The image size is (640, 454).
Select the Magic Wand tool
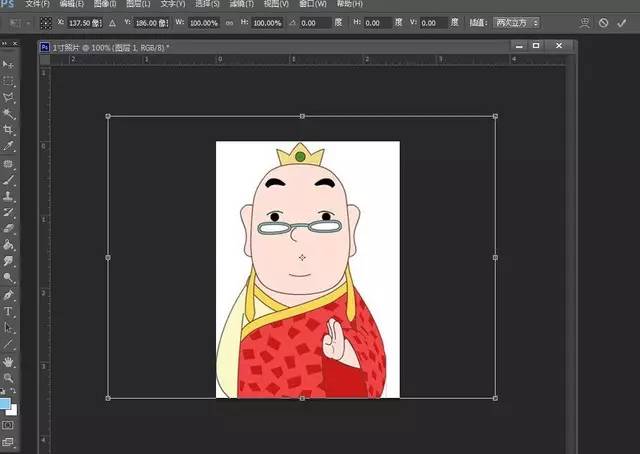pos(8,114)
